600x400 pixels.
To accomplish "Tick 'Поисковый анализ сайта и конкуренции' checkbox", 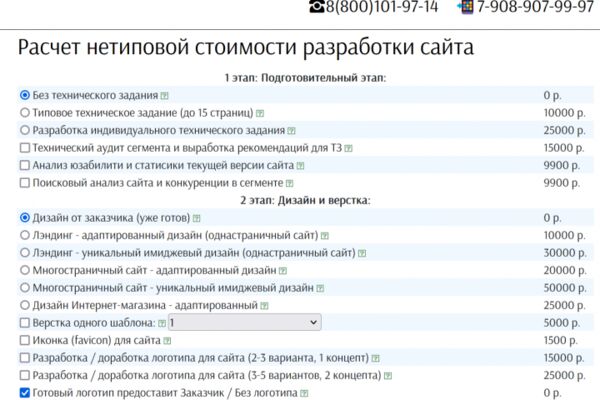I will point(25,183).
